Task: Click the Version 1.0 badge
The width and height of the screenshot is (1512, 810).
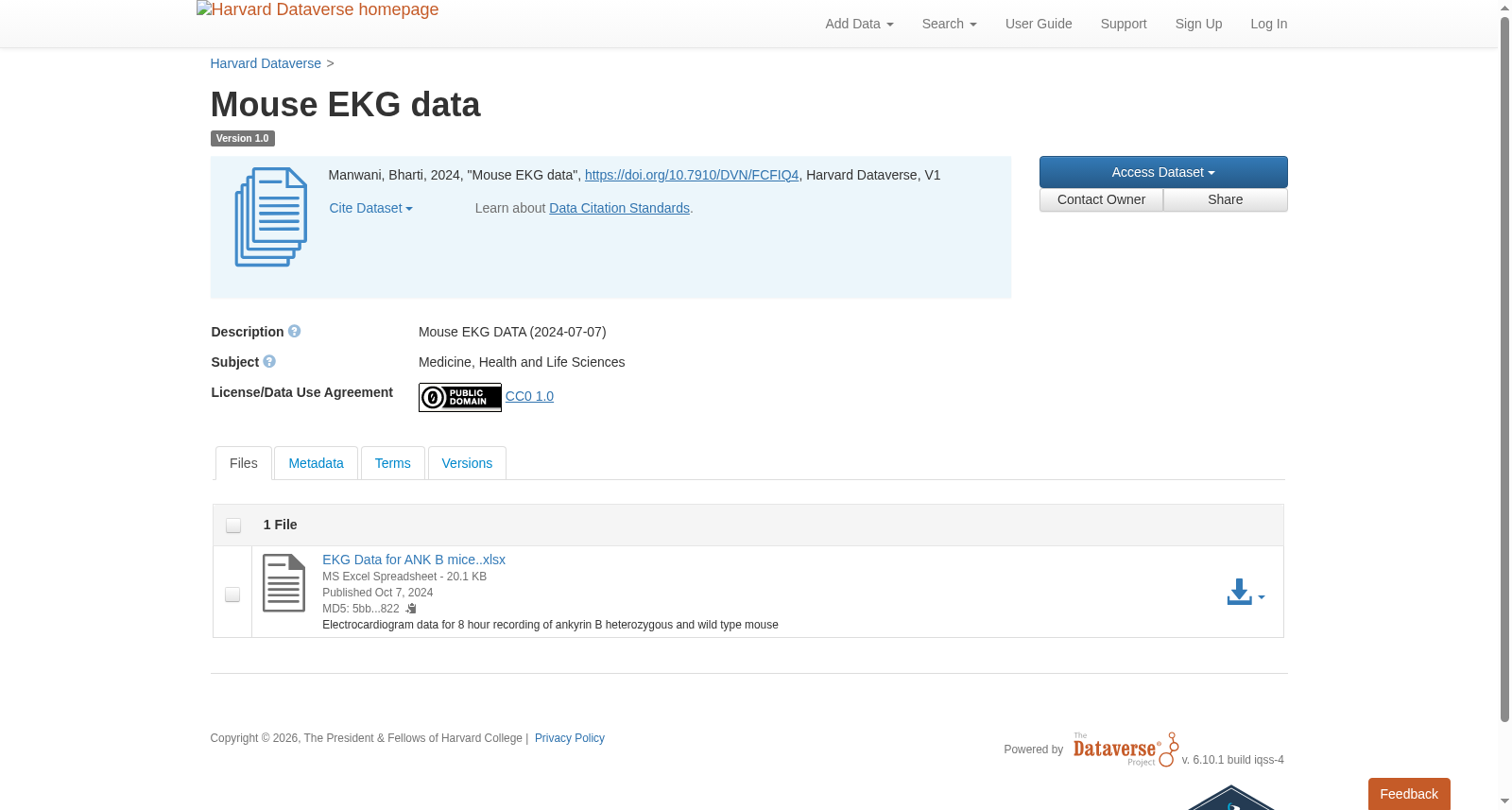Action: (242, 138)
